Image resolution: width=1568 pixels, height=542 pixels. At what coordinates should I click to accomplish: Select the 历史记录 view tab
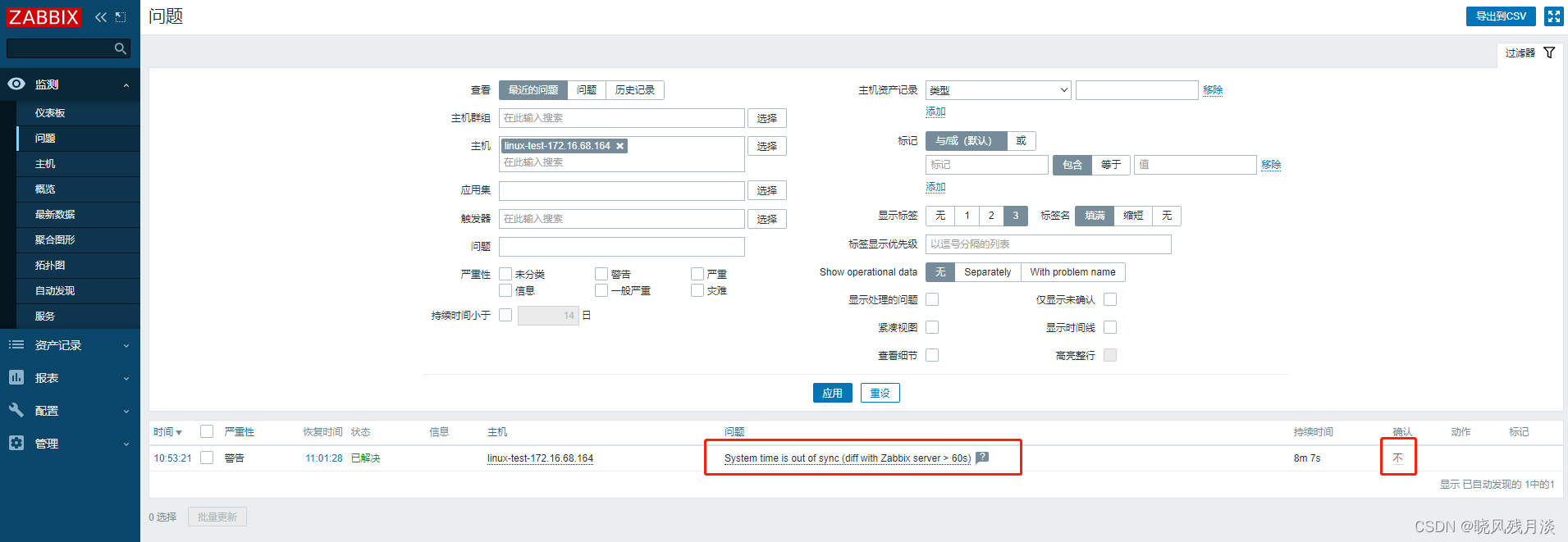click(x=635, y=90)
